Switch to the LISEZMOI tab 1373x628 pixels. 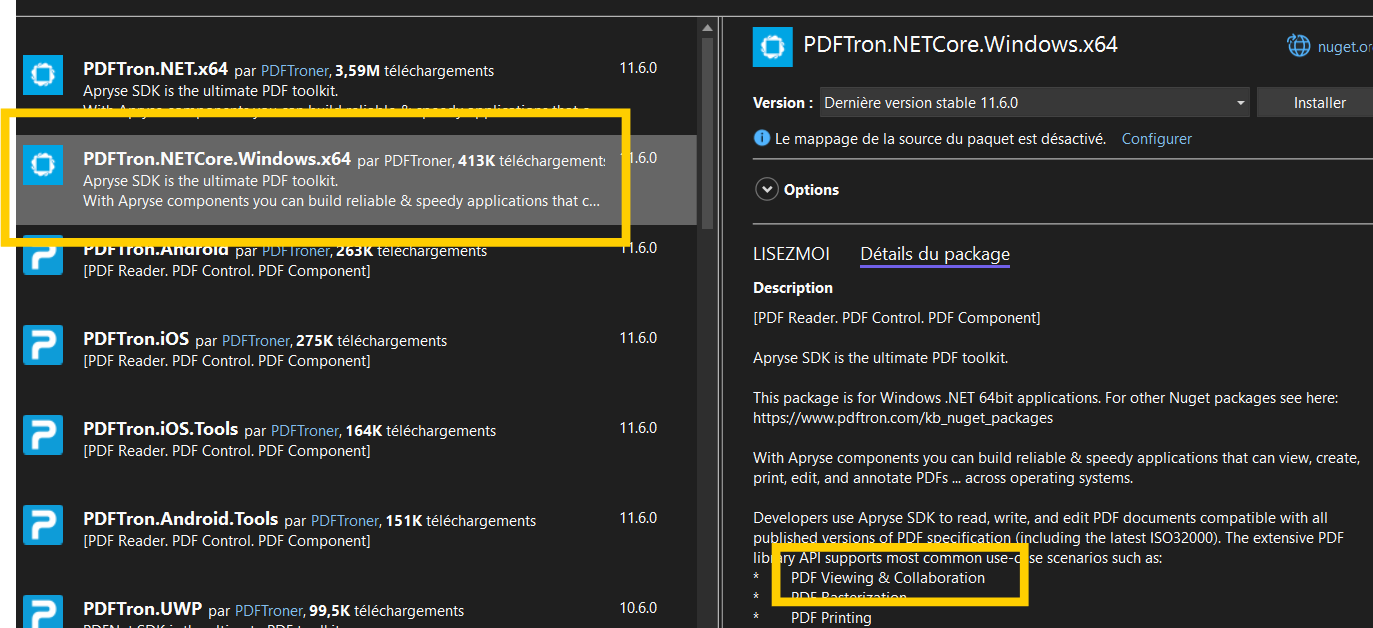pyautogui.click(x=791, y=254)
